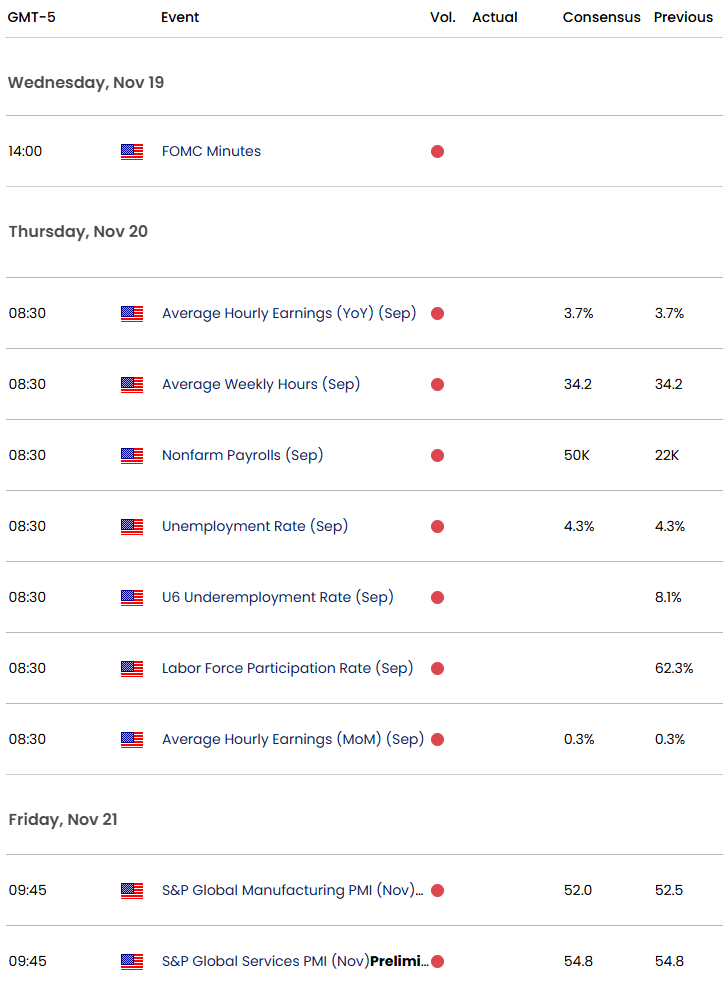The width and height of the screenshot is (723, 983).
Task: Open the Nonfarm Payrolls (Sep) event
Action: point(242,456)
